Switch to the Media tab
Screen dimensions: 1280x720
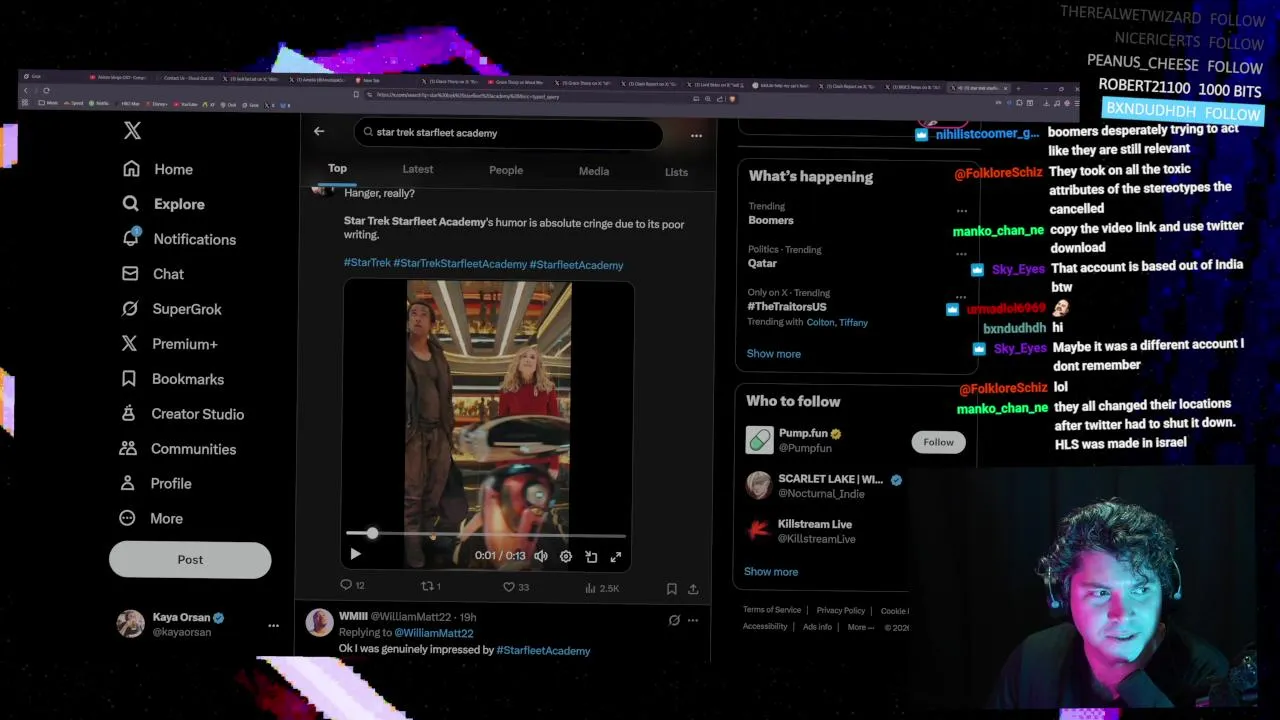594,171
